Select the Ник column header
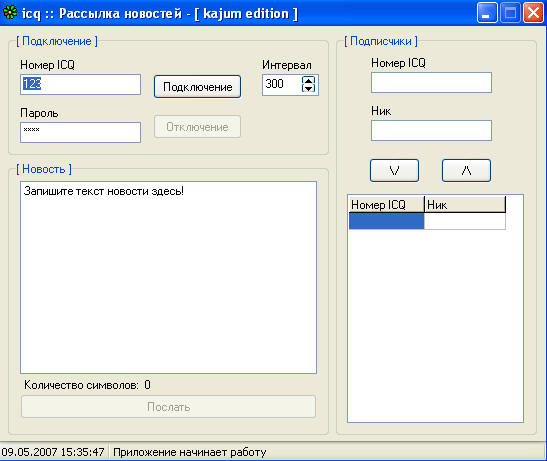The height and width of the screenshot is (461, 547). [x=465, y=205]
